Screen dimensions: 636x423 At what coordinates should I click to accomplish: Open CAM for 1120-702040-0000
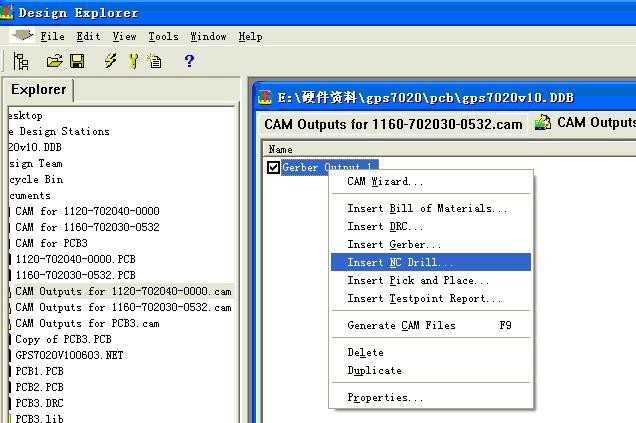pyautogui.click(x=87, y=211)
